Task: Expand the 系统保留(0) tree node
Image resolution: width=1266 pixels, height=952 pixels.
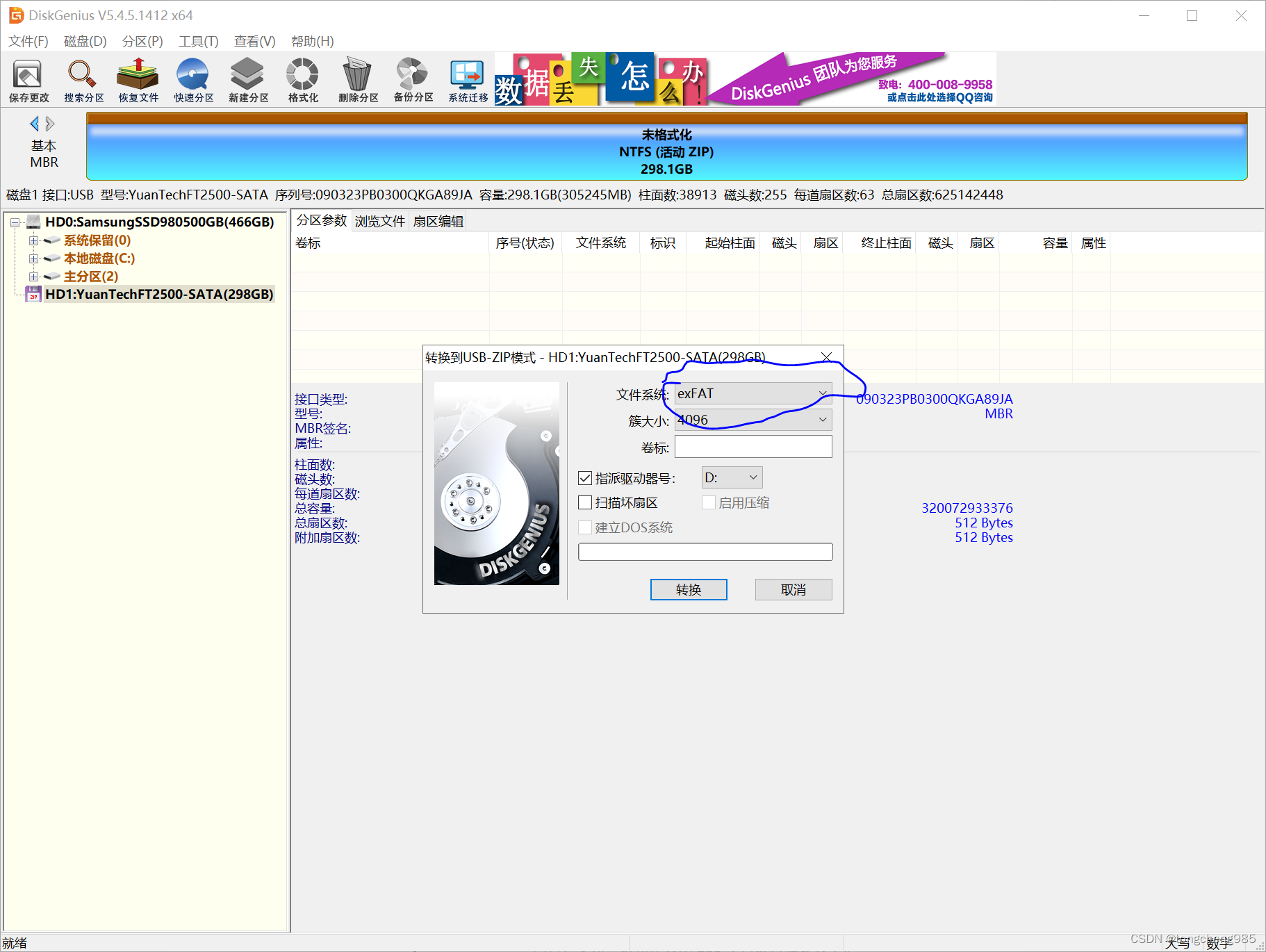Action: click(x=33, y=240)
